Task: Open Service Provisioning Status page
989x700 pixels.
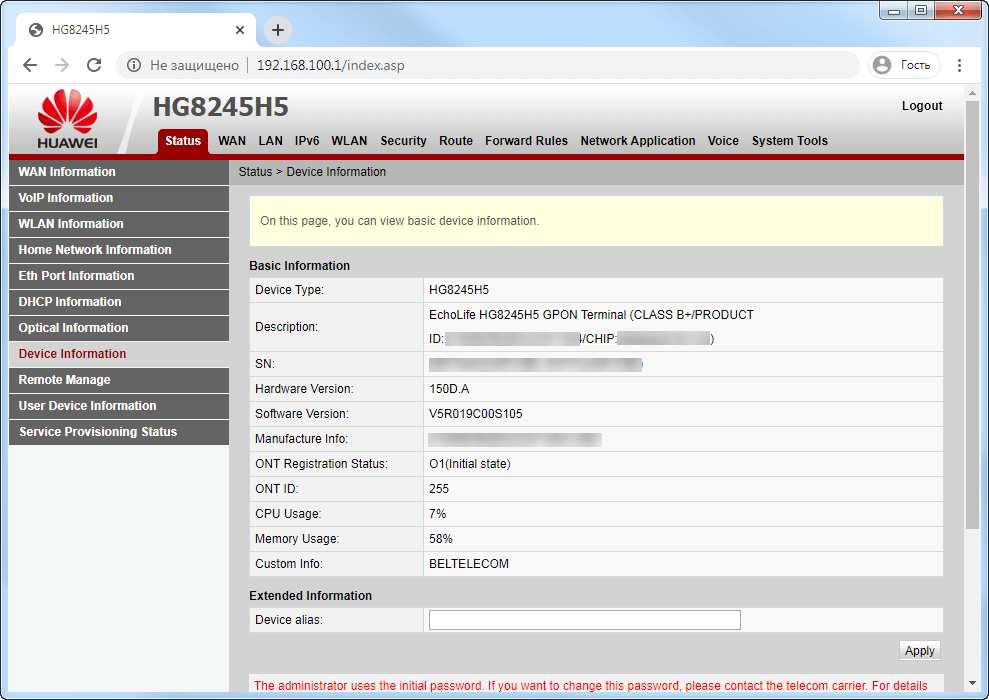Action: pyautogui.click(x=98, y=432)
